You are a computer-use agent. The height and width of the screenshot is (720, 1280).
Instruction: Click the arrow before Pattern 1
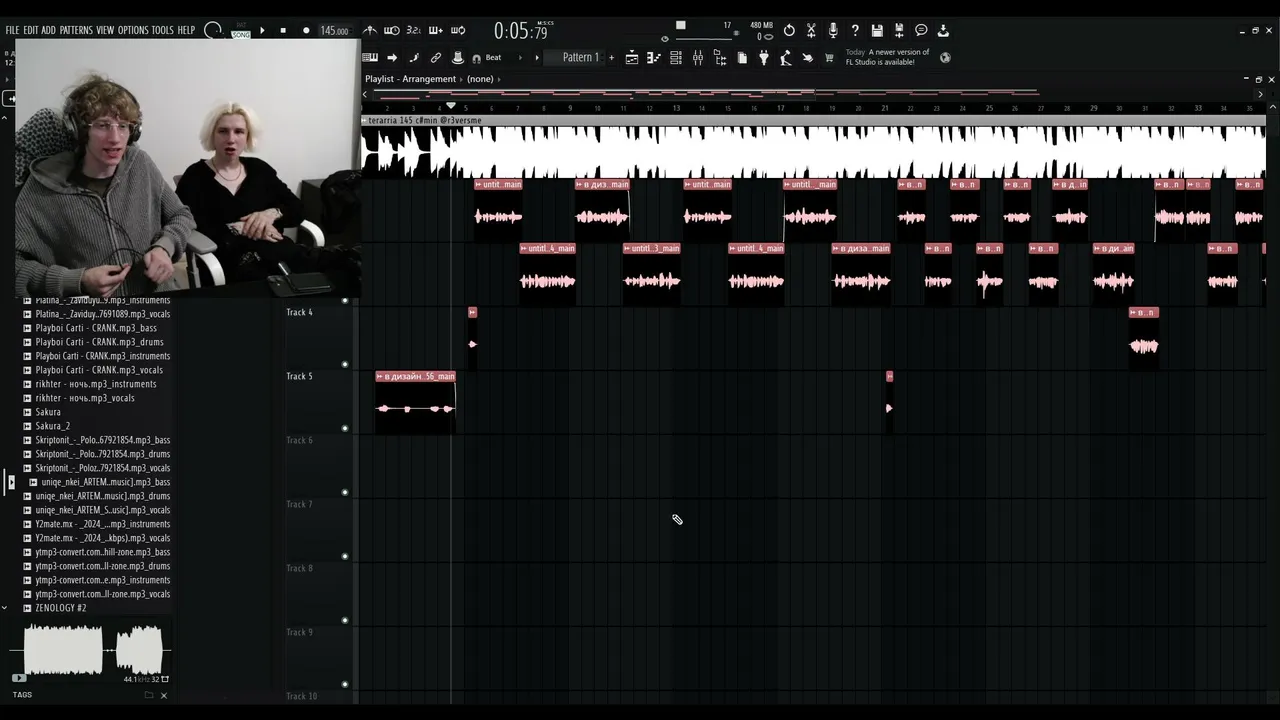pos(537,58)
